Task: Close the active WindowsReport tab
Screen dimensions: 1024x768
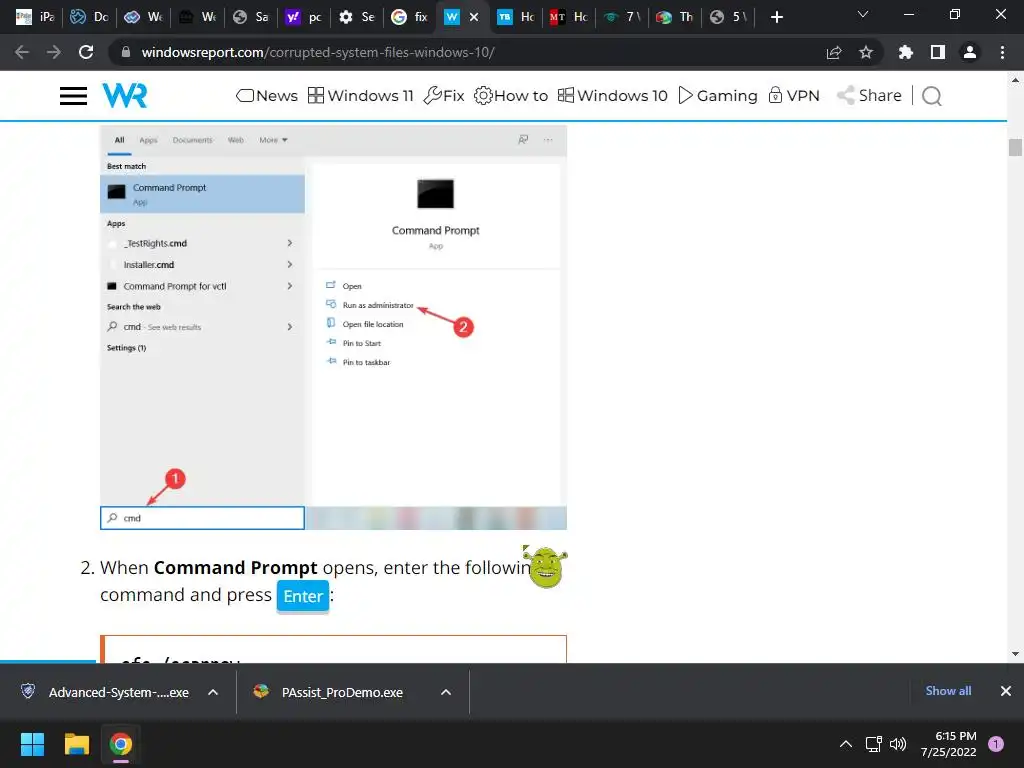Action: click(x=474, y=17)
